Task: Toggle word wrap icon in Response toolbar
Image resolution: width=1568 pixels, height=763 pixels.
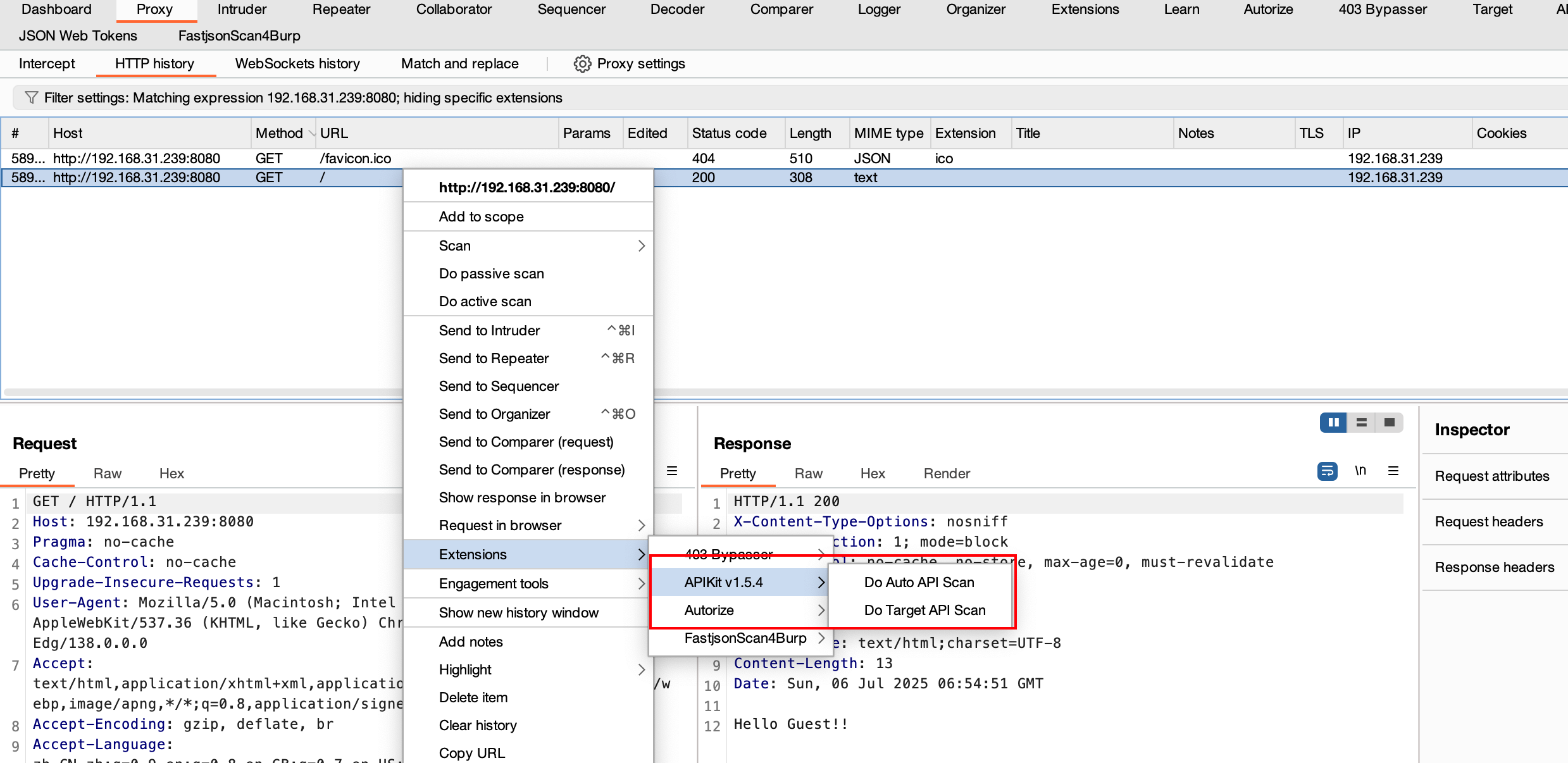Action: 1327,471
